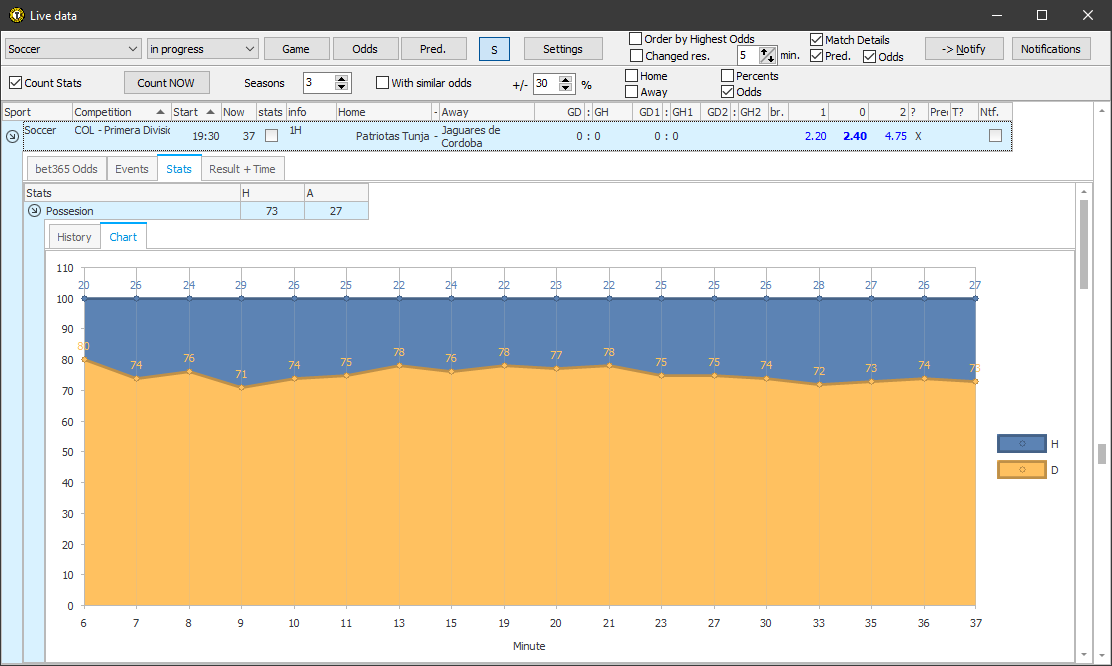
Task: Click the app logo in title bar
Action: click(15, 15)
